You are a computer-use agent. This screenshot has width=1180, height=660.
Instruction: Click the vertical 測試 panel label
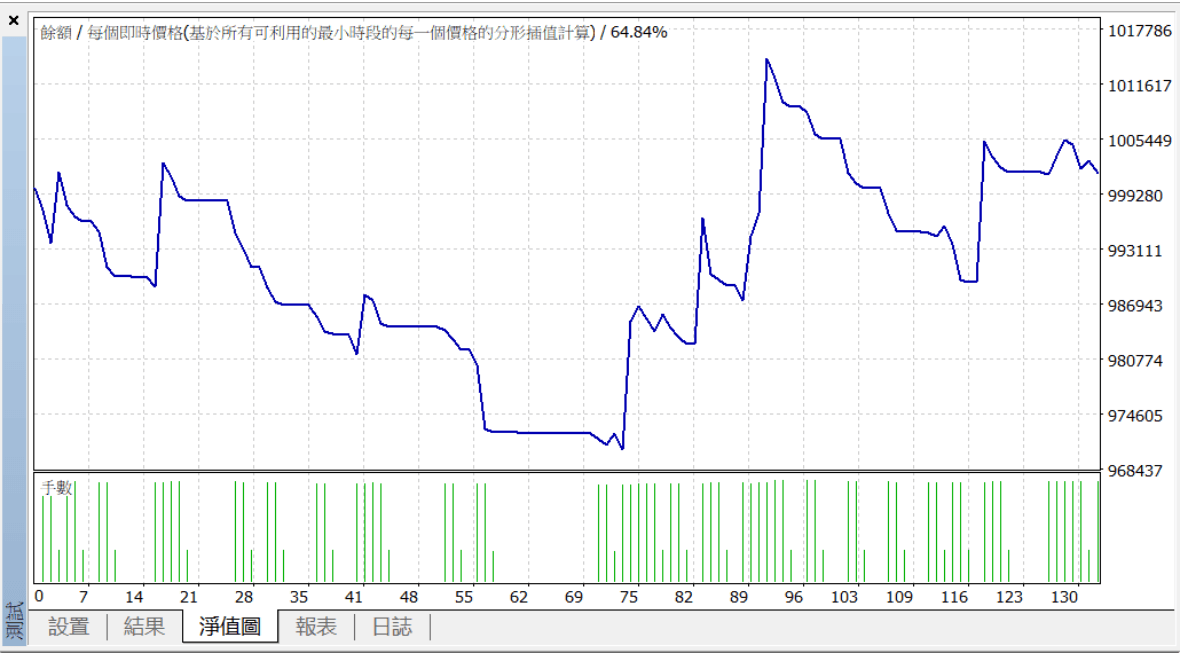pyautogui.click(x=14, y=620)
